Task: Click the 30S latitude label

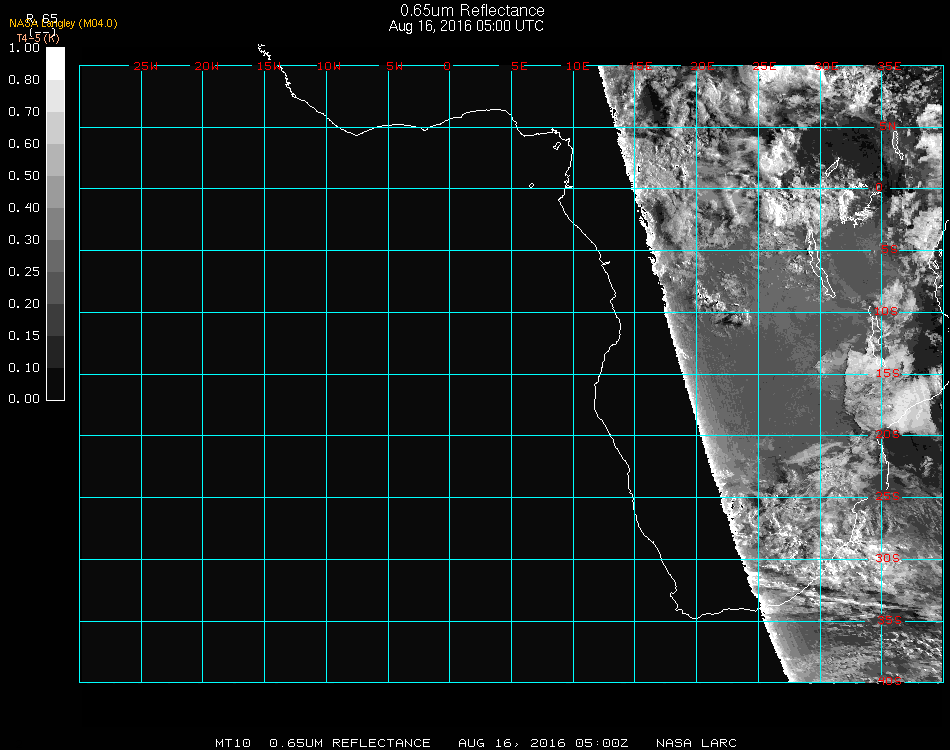Action: pyautogui.click(x=887, y=558)
